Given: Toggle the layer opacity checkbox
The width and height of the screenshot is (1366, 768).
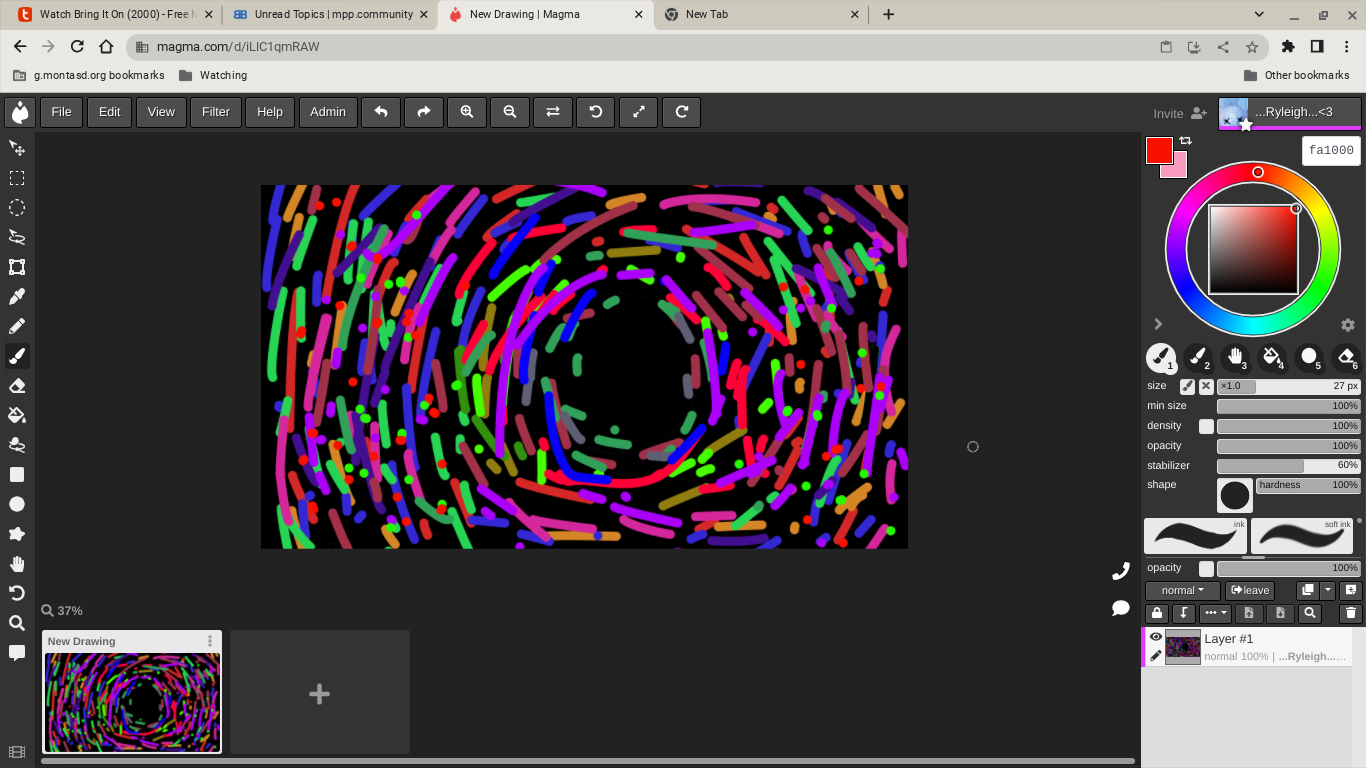Looking at the screenshot, I should pos(1207,568).
